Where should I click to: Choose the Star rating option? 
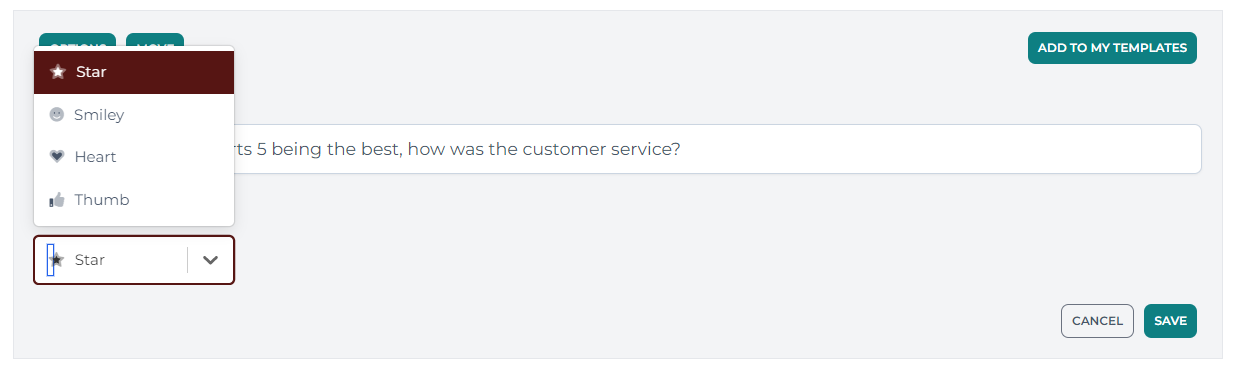134,72
